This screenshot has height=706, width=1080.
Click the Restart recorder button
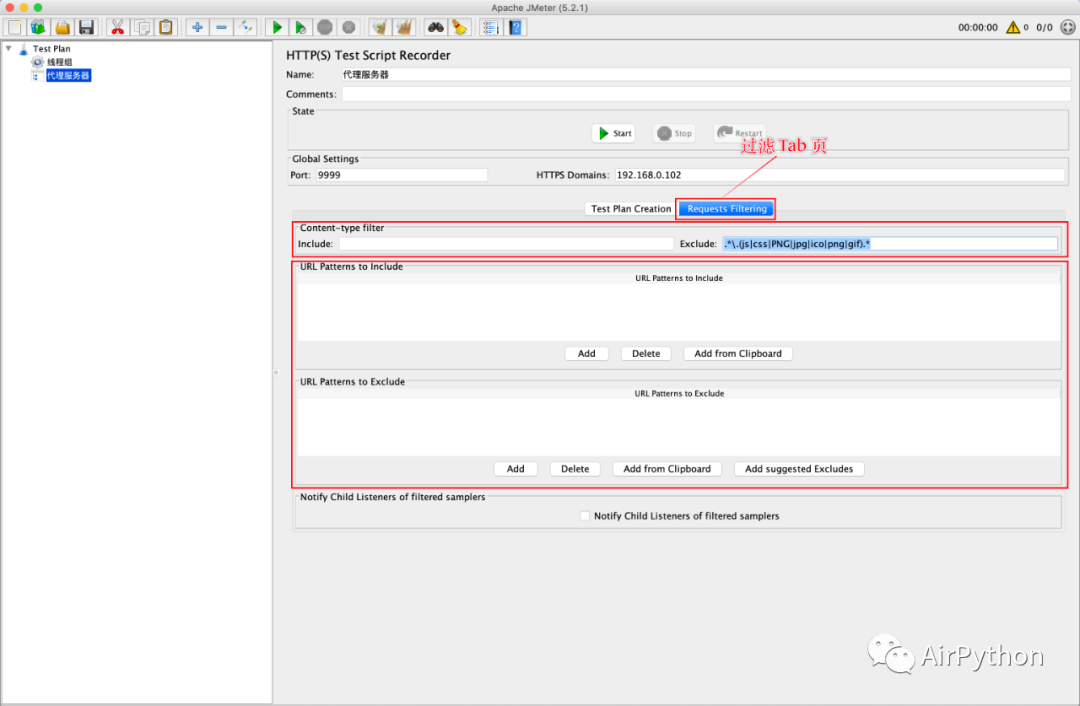click(x=740, y=133)
